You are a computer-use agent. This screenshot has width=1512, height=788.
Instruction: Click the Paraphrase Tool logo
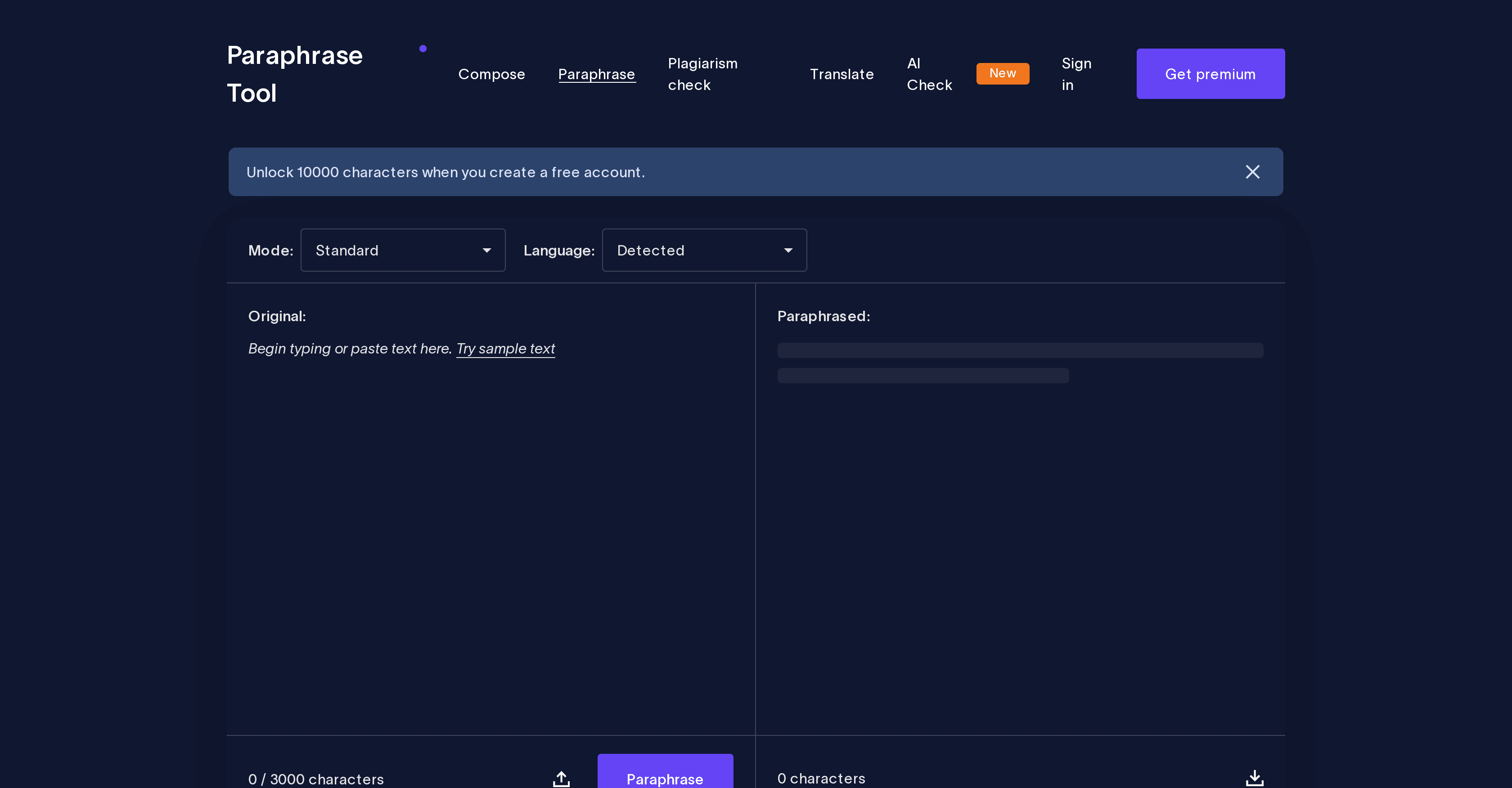coord(295,73)
